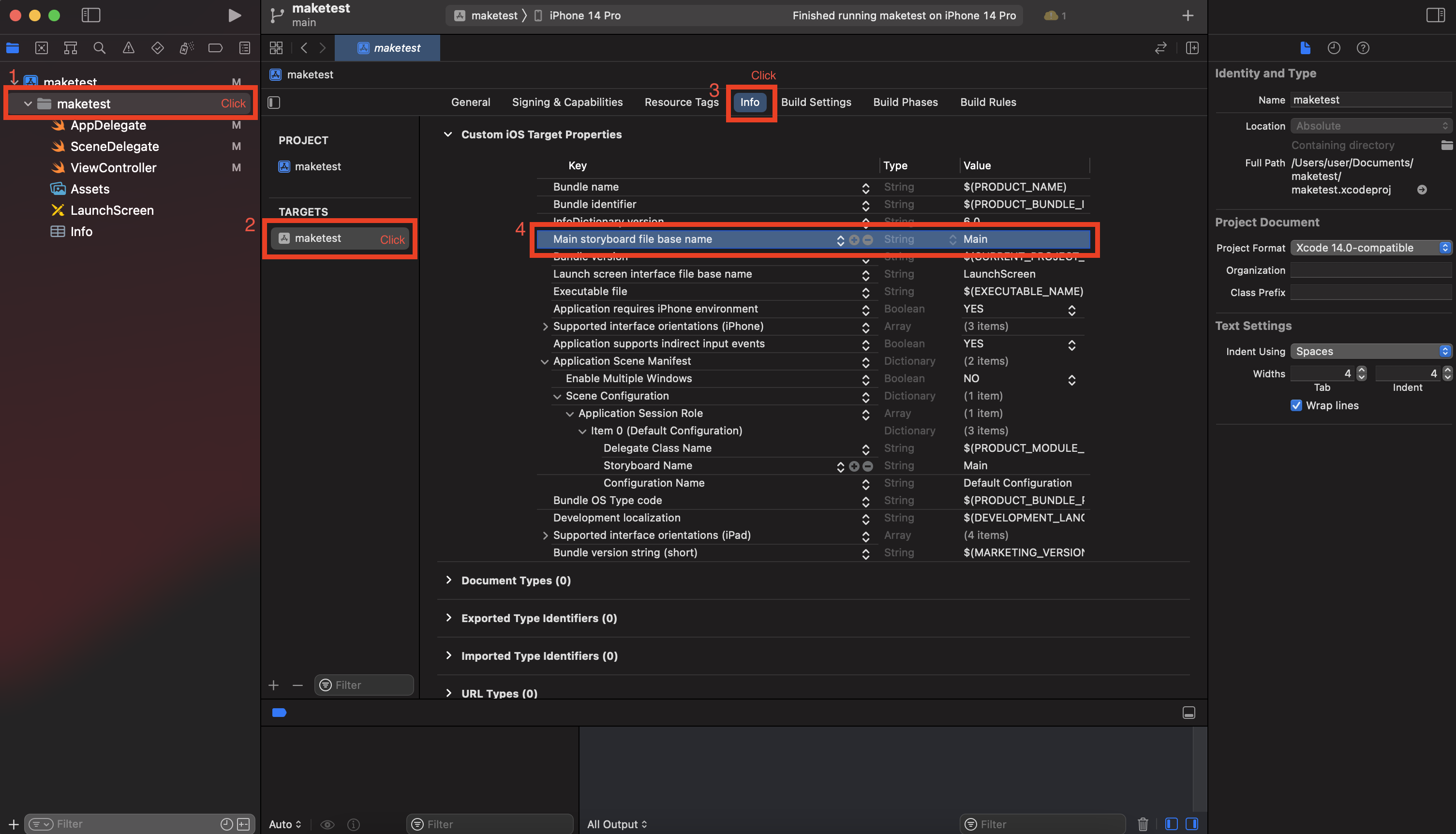Toggle the left navigator sidebar button

point(91,15)
